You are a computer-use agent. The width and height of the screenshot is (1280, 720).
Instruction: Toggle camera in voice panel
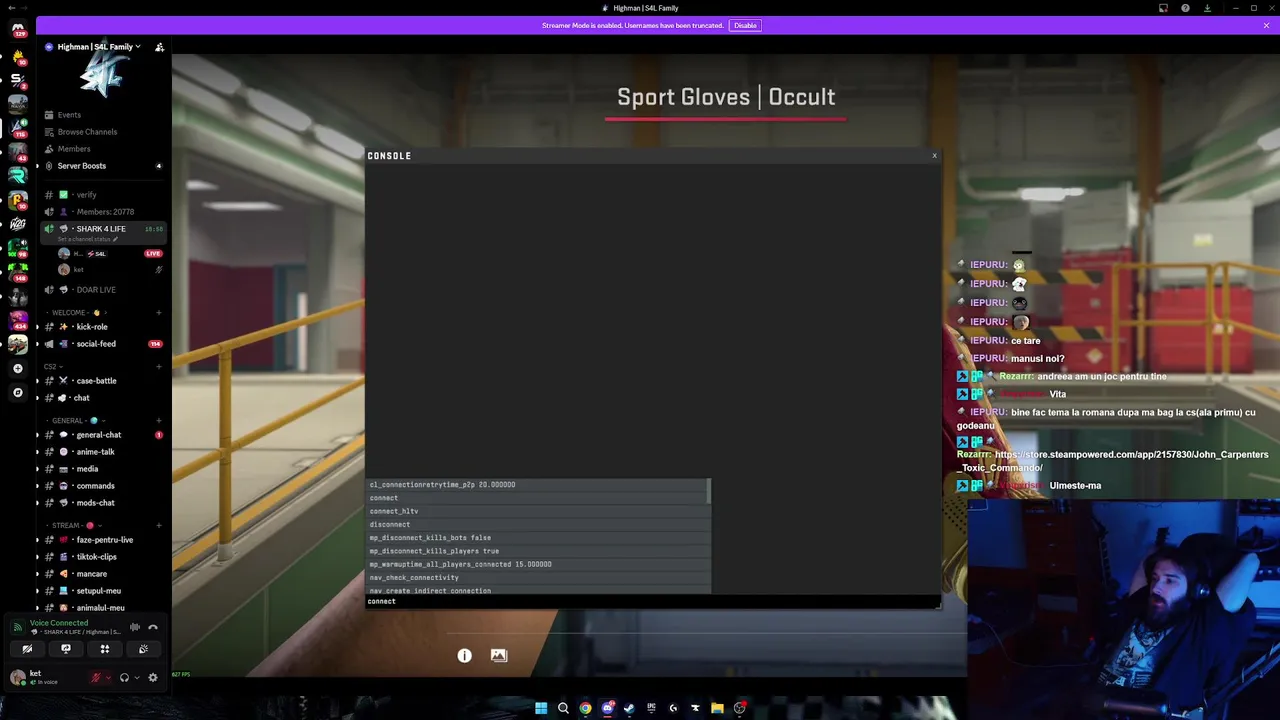(x=27, y=649)
